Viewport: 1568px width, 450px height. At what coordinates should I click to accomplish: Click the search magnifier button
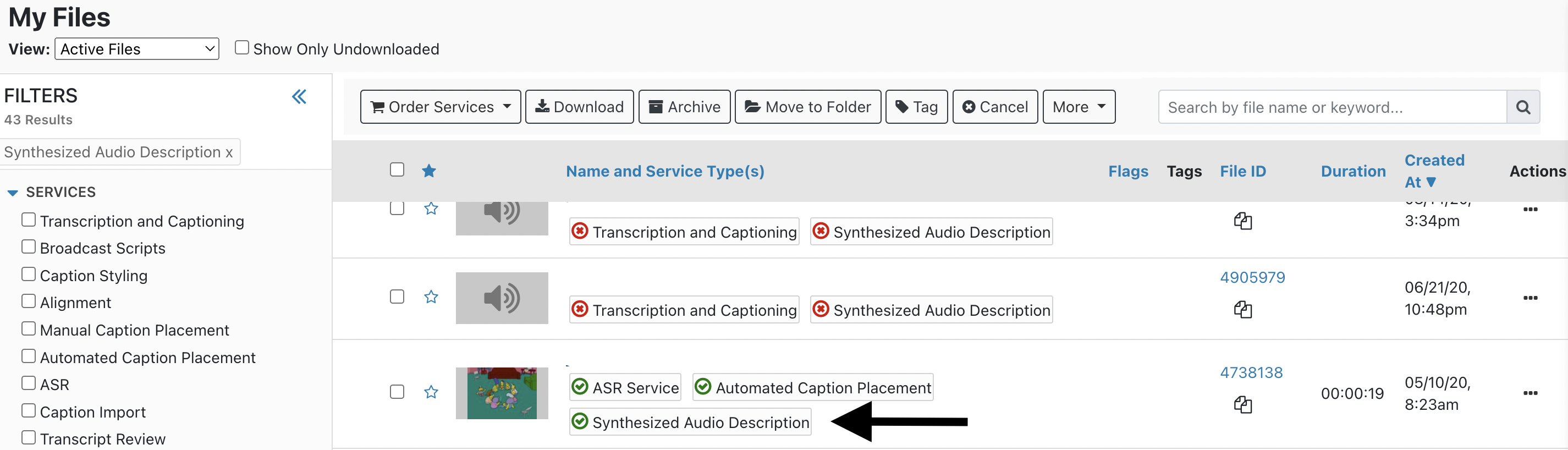(1523, 107)
